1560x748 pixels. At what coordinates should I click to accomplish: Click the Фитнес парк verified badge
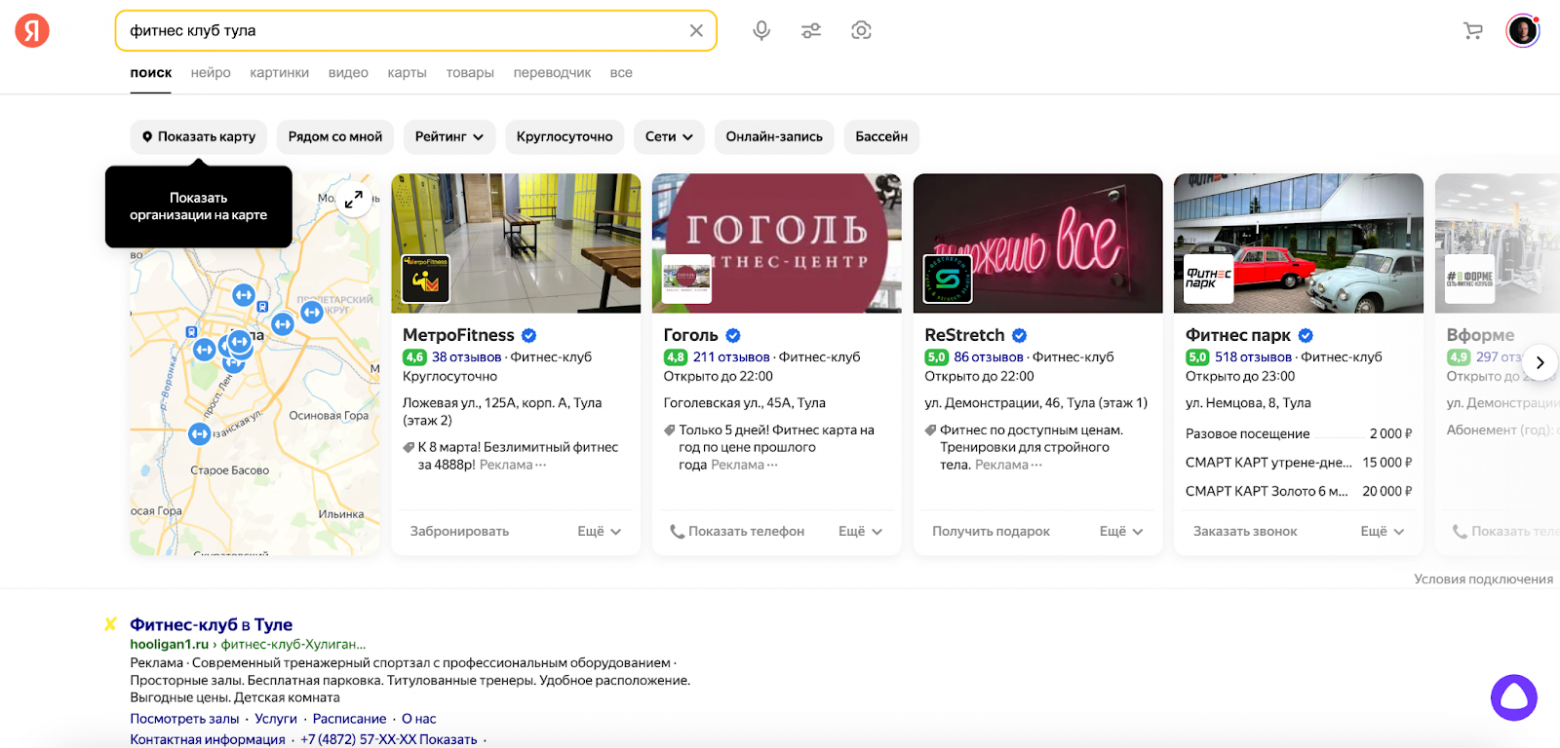(1305, 335)
